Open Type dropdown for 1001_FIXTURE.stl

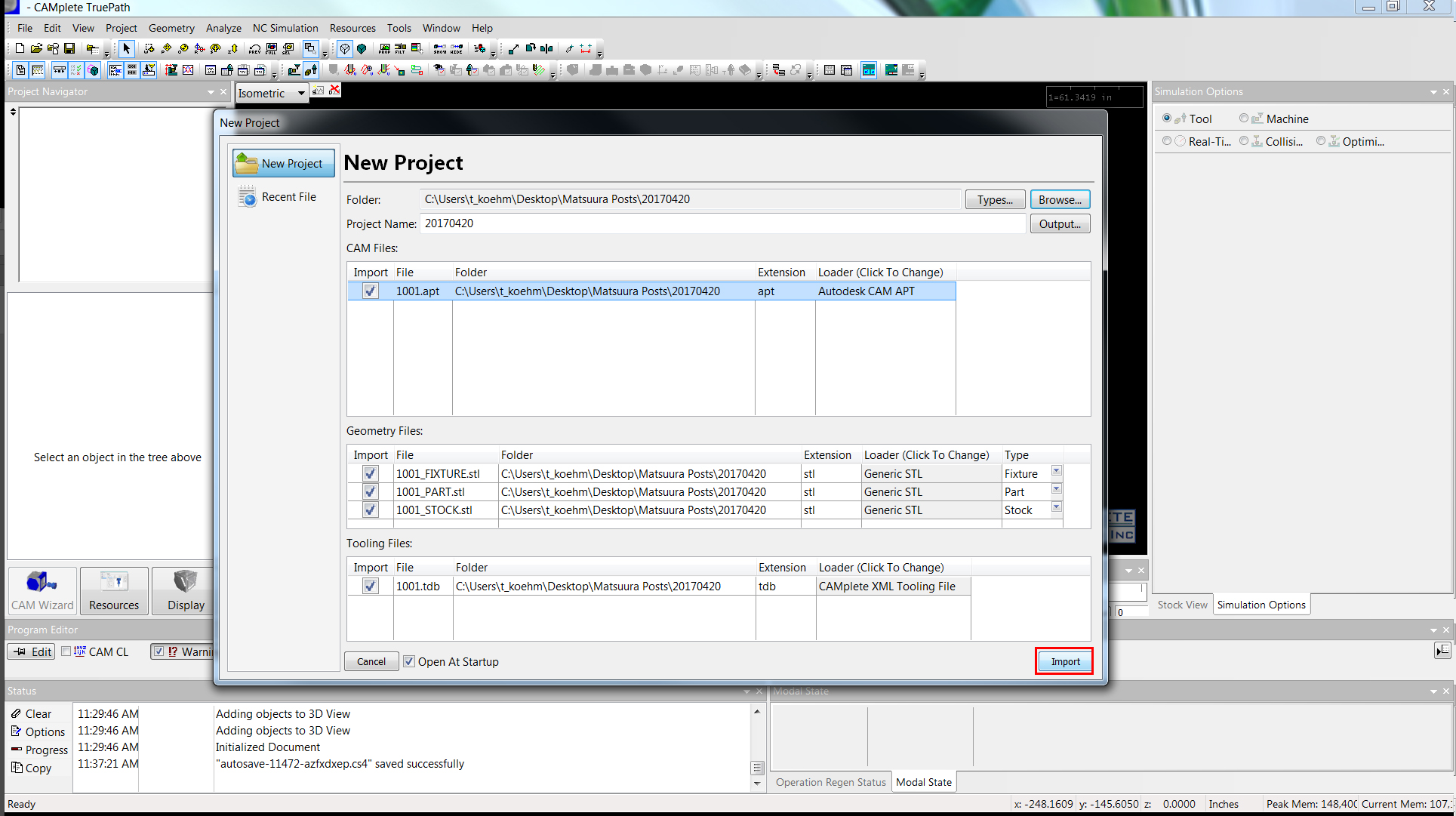click(x=1057, y=471)
